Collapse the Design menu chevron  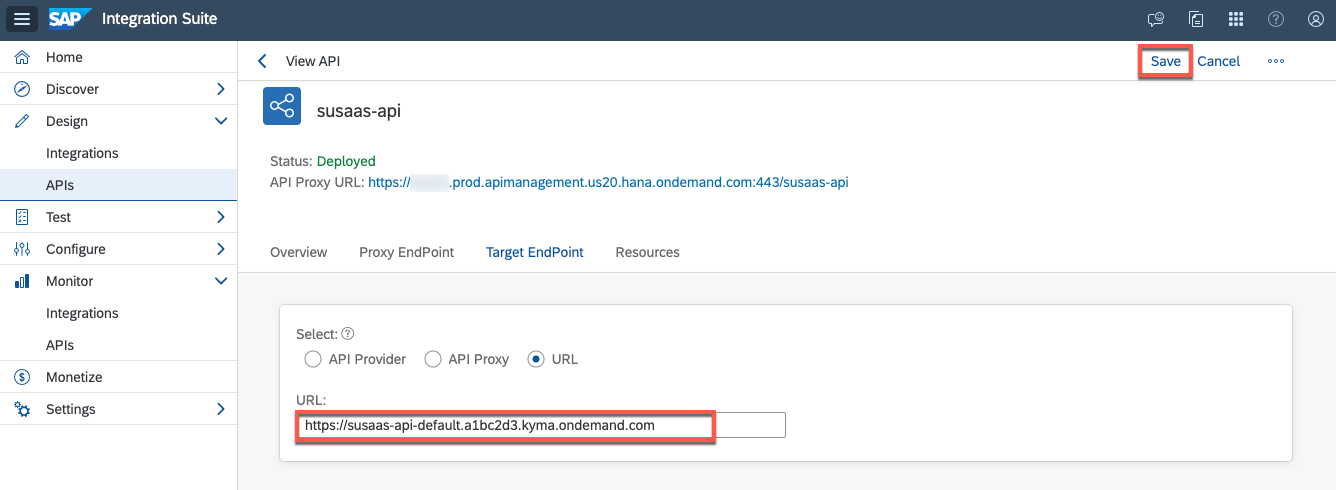(221, 121)
